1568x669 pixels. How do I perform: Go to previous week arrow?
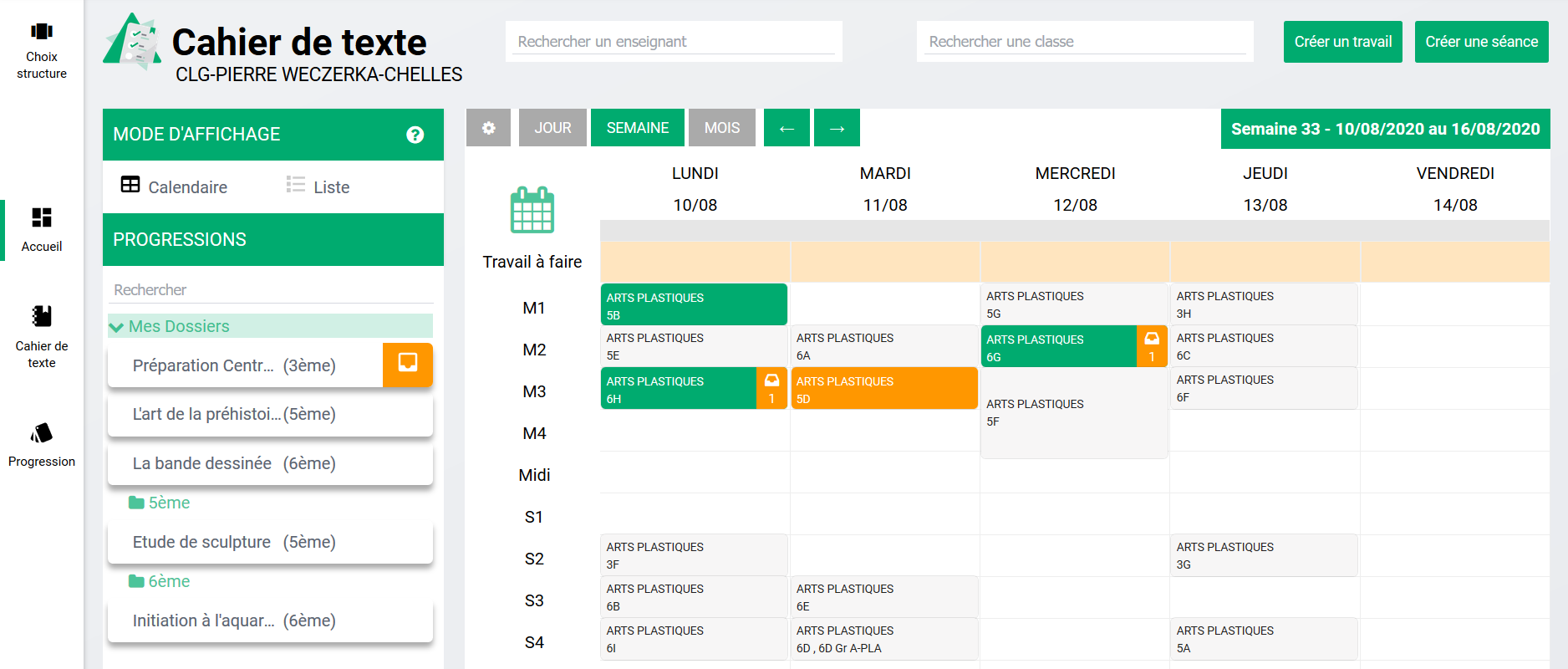tap(787, 128)
